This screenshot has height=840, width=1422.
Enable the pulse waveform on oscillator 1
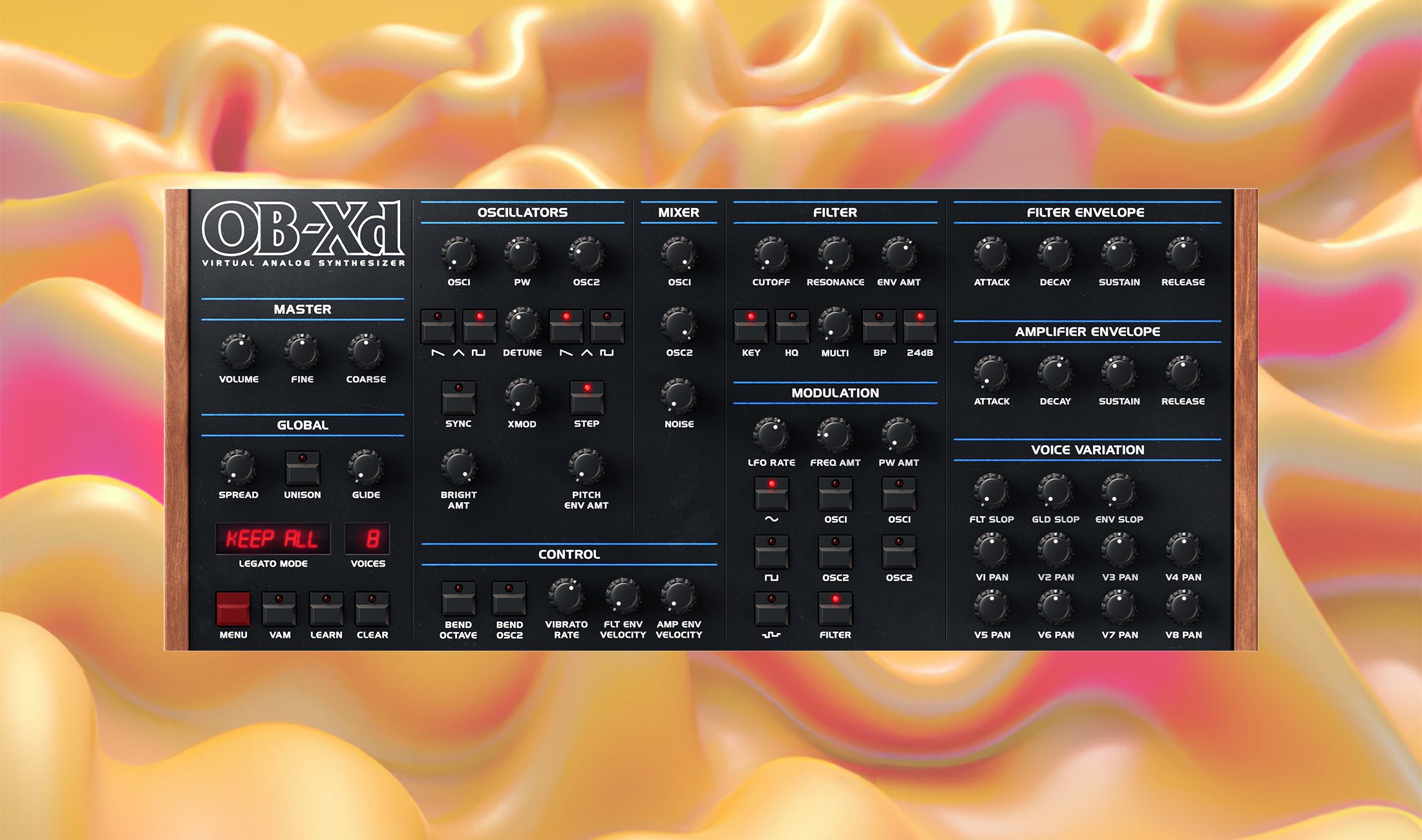point(480,328)
